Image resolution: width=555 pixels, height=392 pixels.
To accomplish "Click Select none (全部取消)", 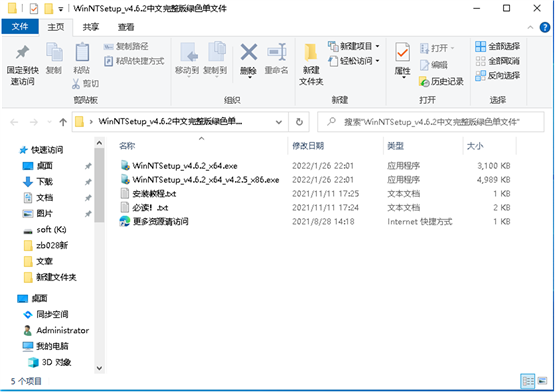I will pos(498,61).
